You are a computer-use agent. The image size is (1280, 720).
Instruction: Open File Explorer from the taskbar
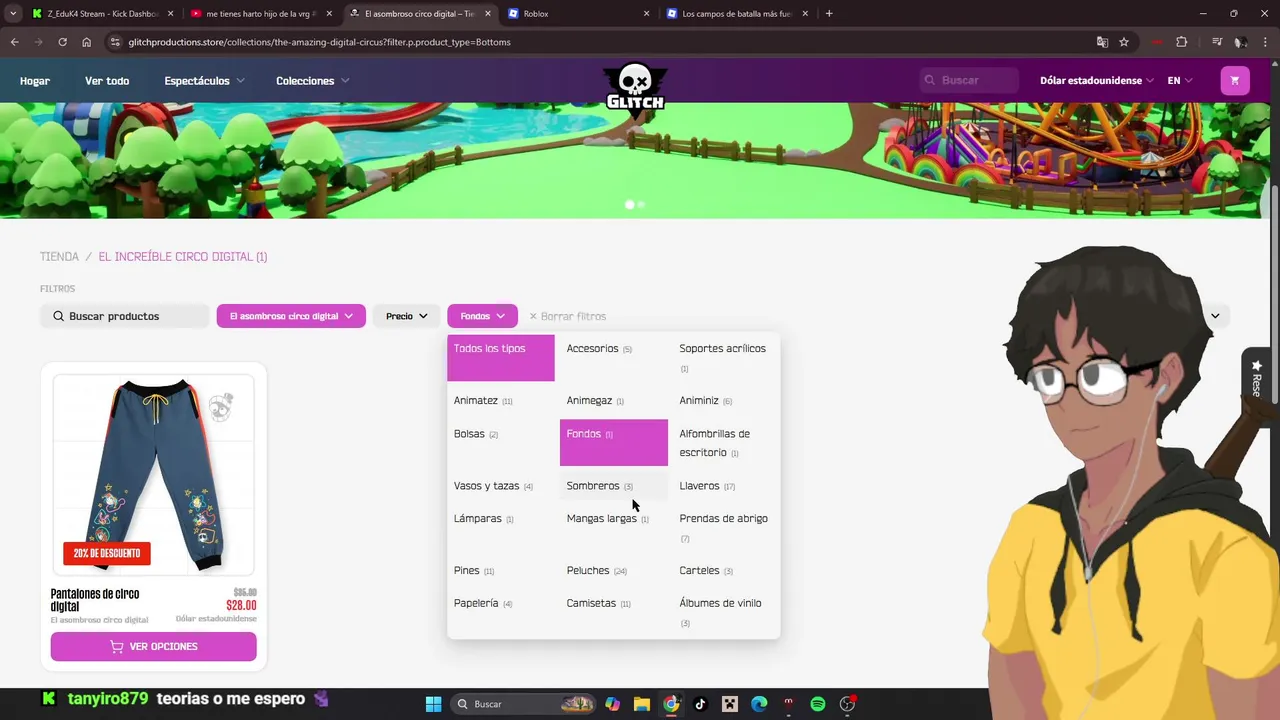pyautogui.click(x=642, y=704)
